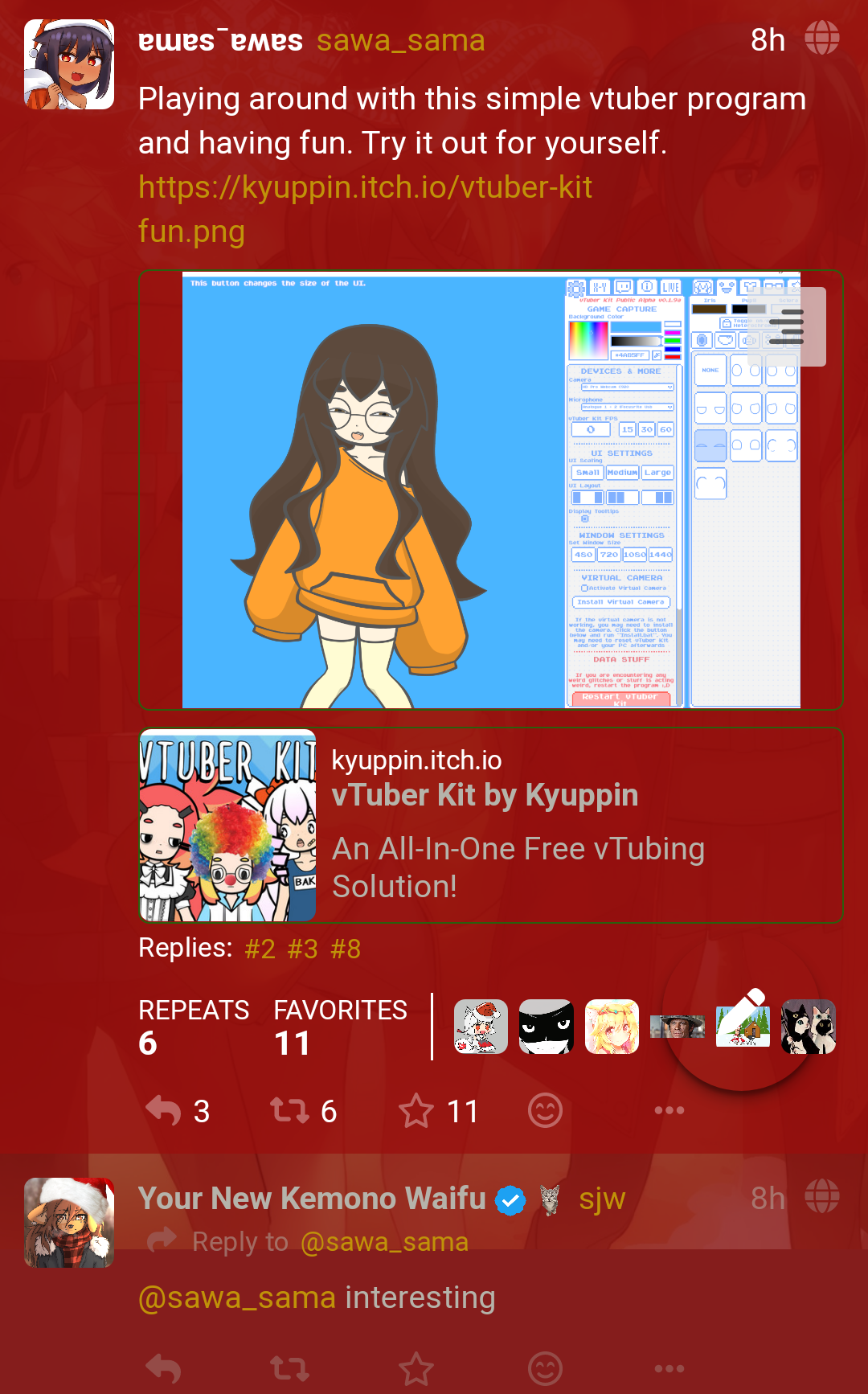868x1394 pixels.
Task: Show the FAVORITES 11 list
Action: click(x=340, y=1027)
